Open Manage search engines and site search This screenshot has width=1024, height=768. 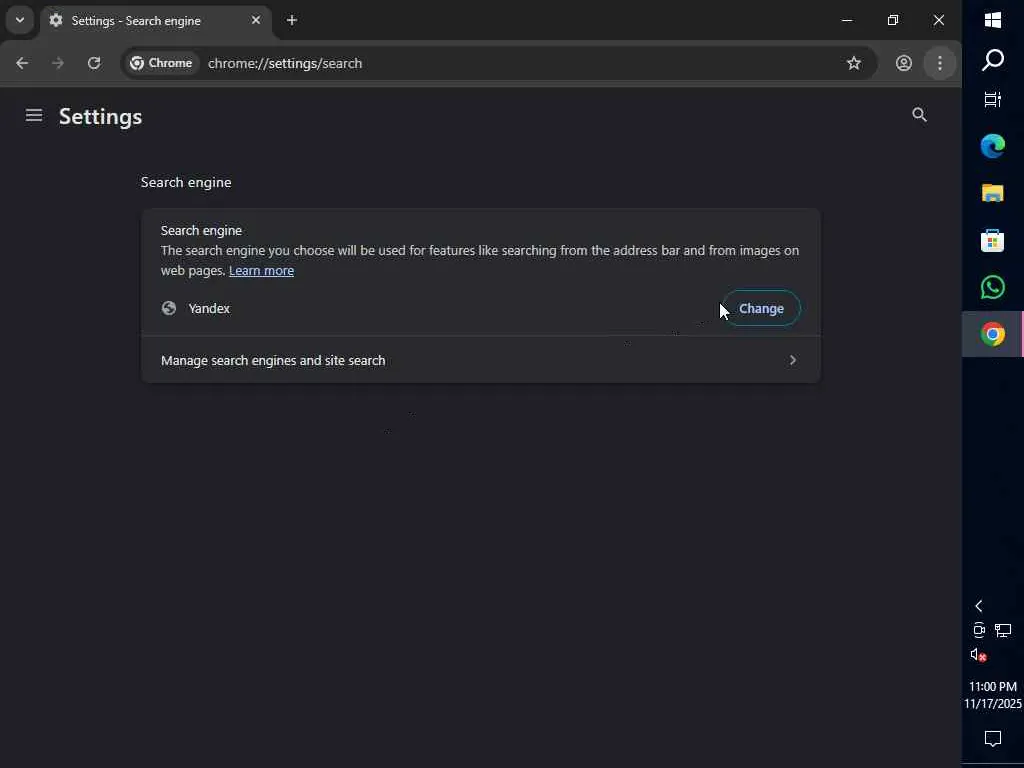[x=481, y=360]
